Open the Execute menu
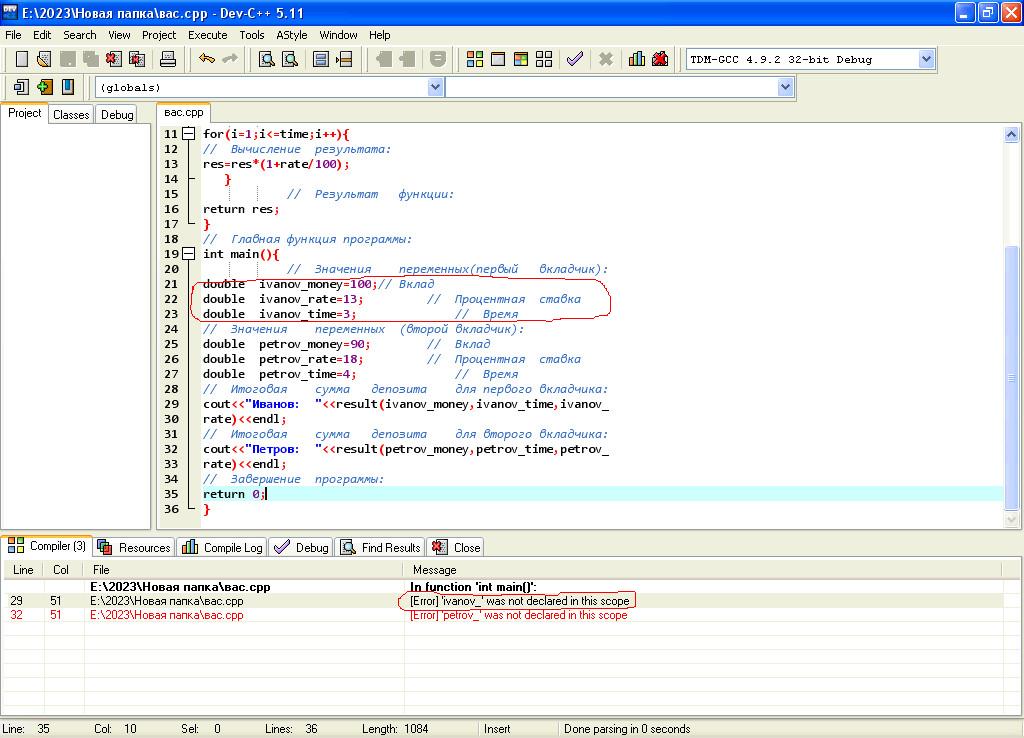1024x738 pixels. [x=207, y=35]
